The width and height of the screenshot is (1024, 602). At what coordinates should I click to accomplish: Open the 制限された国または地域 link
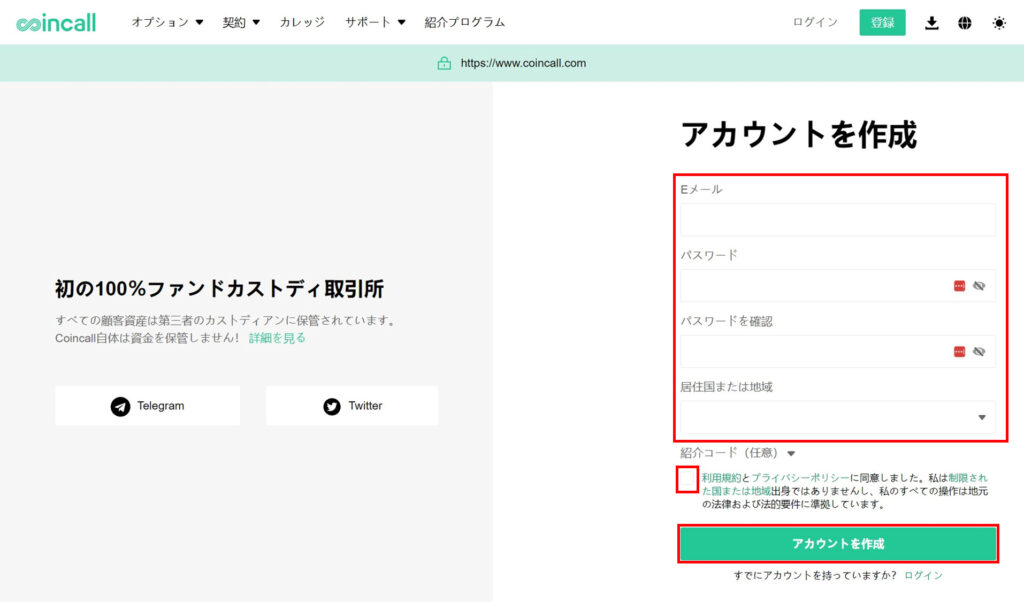(845, 484)
